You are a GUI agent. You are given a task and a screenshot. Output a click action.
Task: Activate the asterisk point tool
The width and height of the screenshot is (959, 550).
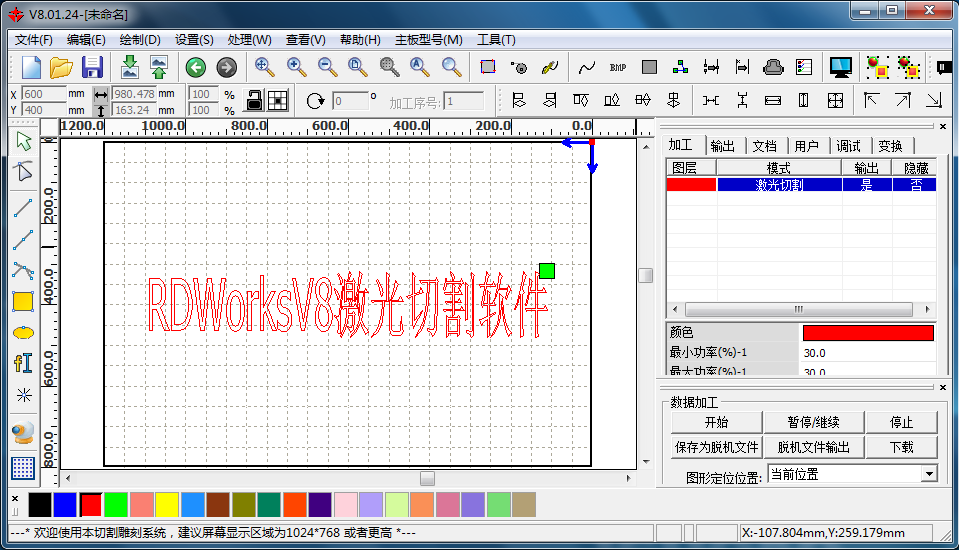24,395
